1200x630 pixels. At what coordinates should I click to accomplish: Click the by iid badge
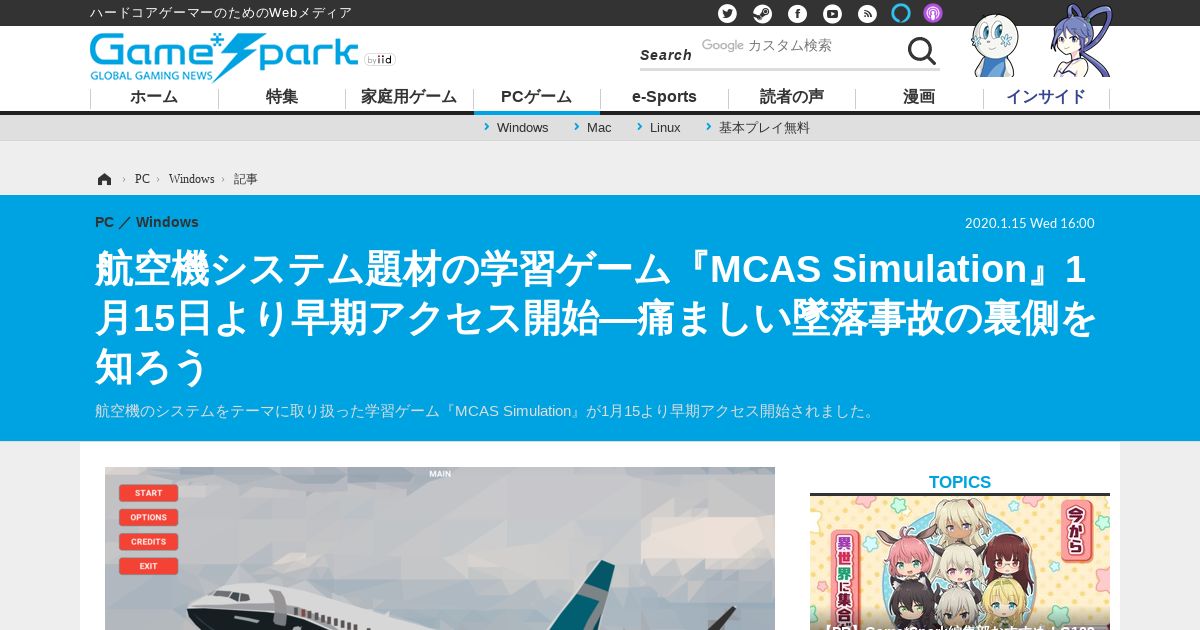[380, 60]
